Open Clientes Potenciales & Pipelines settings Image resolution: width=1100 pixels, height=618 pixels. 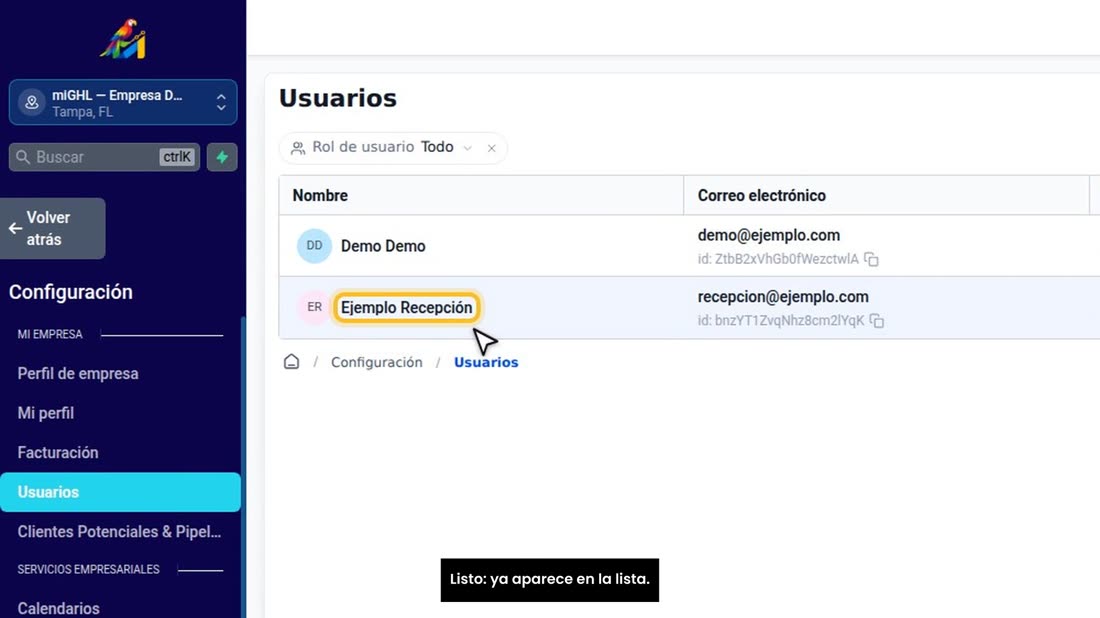point(119,532)
